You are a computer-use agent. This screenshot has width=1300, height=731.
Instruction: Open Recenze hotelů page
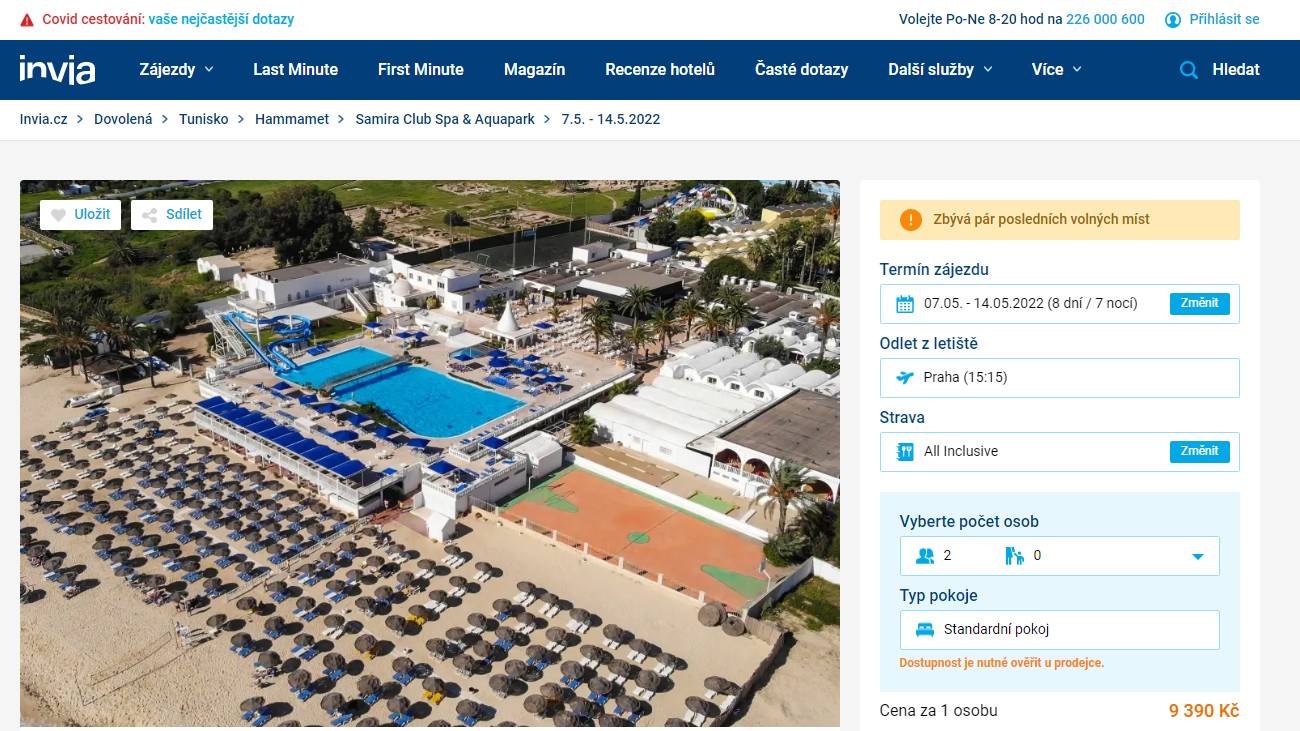660,70
